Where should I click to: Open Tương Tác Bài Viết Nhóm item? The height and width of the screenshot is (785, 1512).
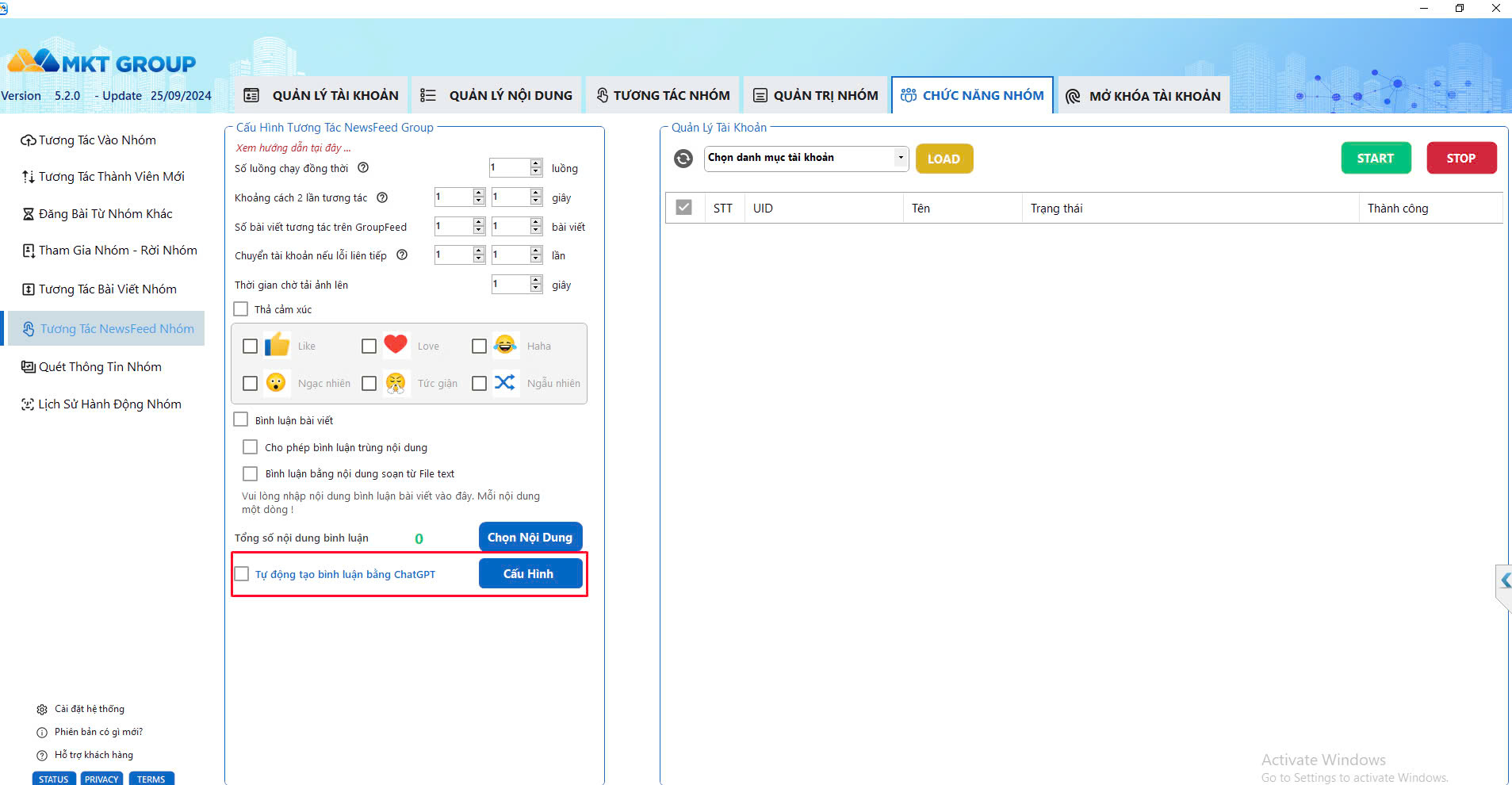click(x=99, y=289)
